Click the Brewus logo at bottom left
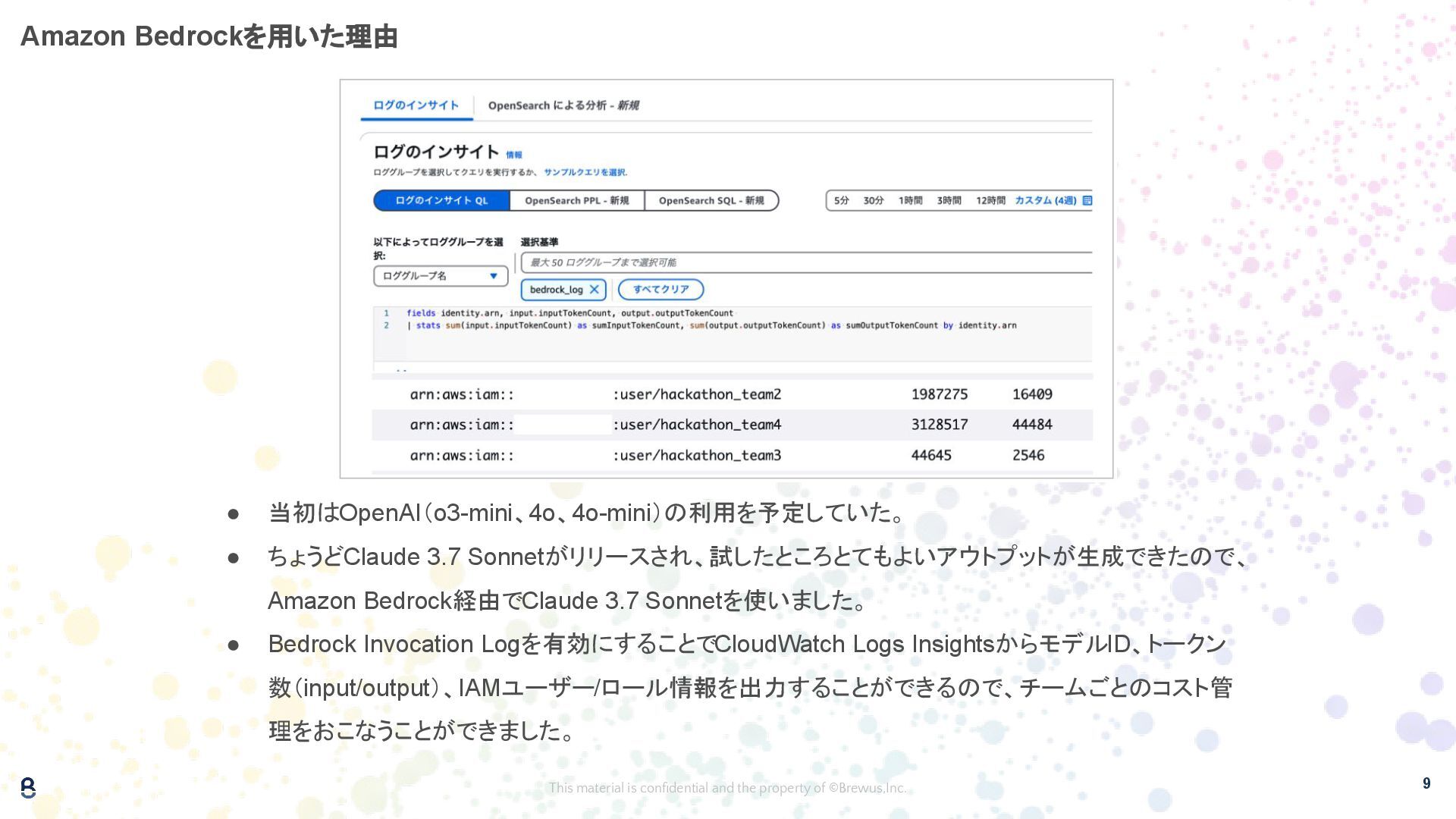This screenshot has width=1456, height=819. [x=28, y=787]
